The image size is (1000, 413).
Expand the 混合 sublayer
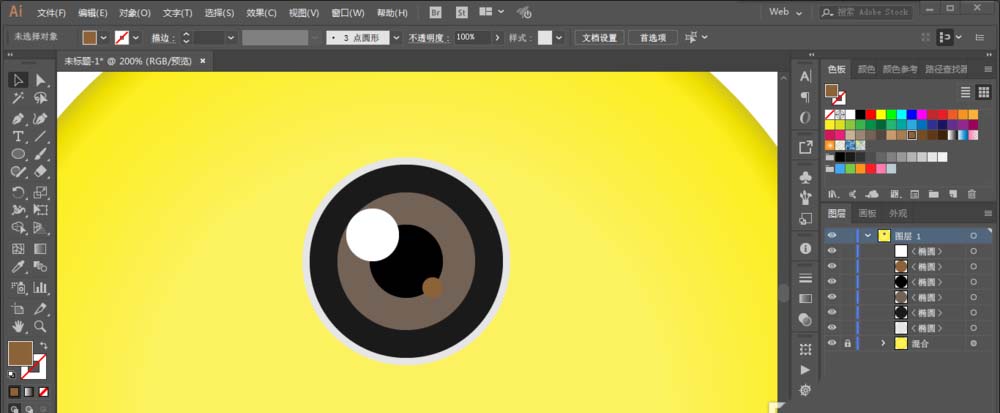tap(883, 343)
